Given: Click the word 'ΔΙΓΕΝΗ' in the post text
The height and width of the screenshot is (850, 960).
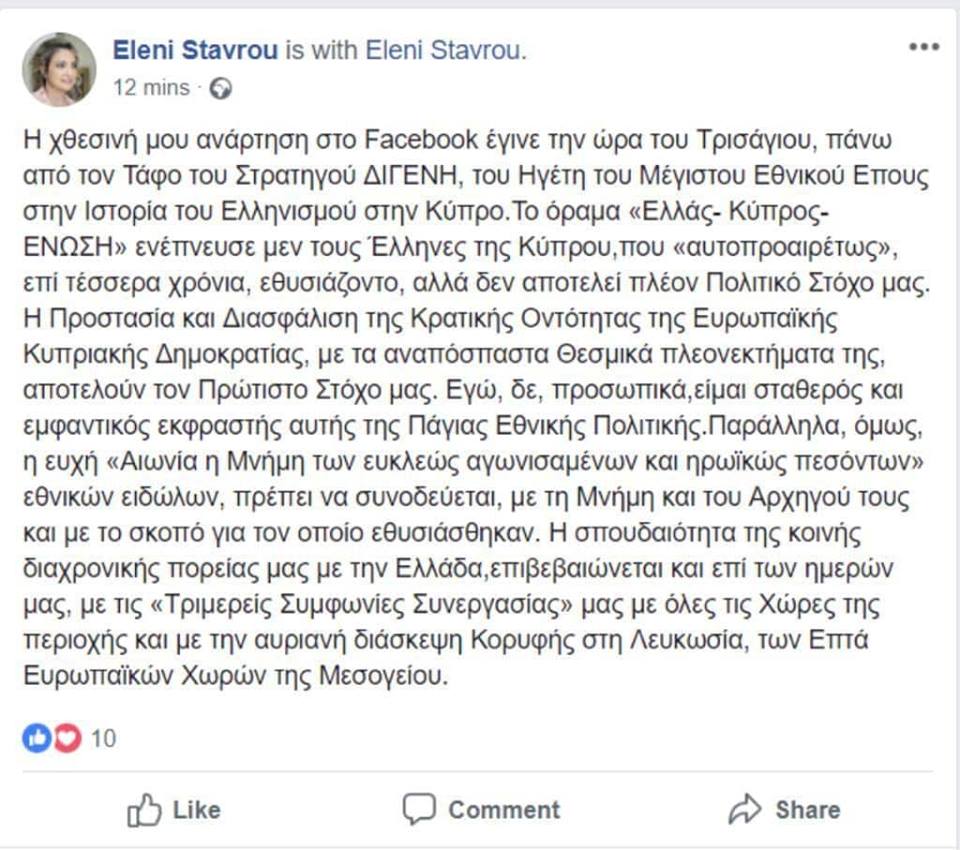Looking at the screenshot, I should point(410,176).
